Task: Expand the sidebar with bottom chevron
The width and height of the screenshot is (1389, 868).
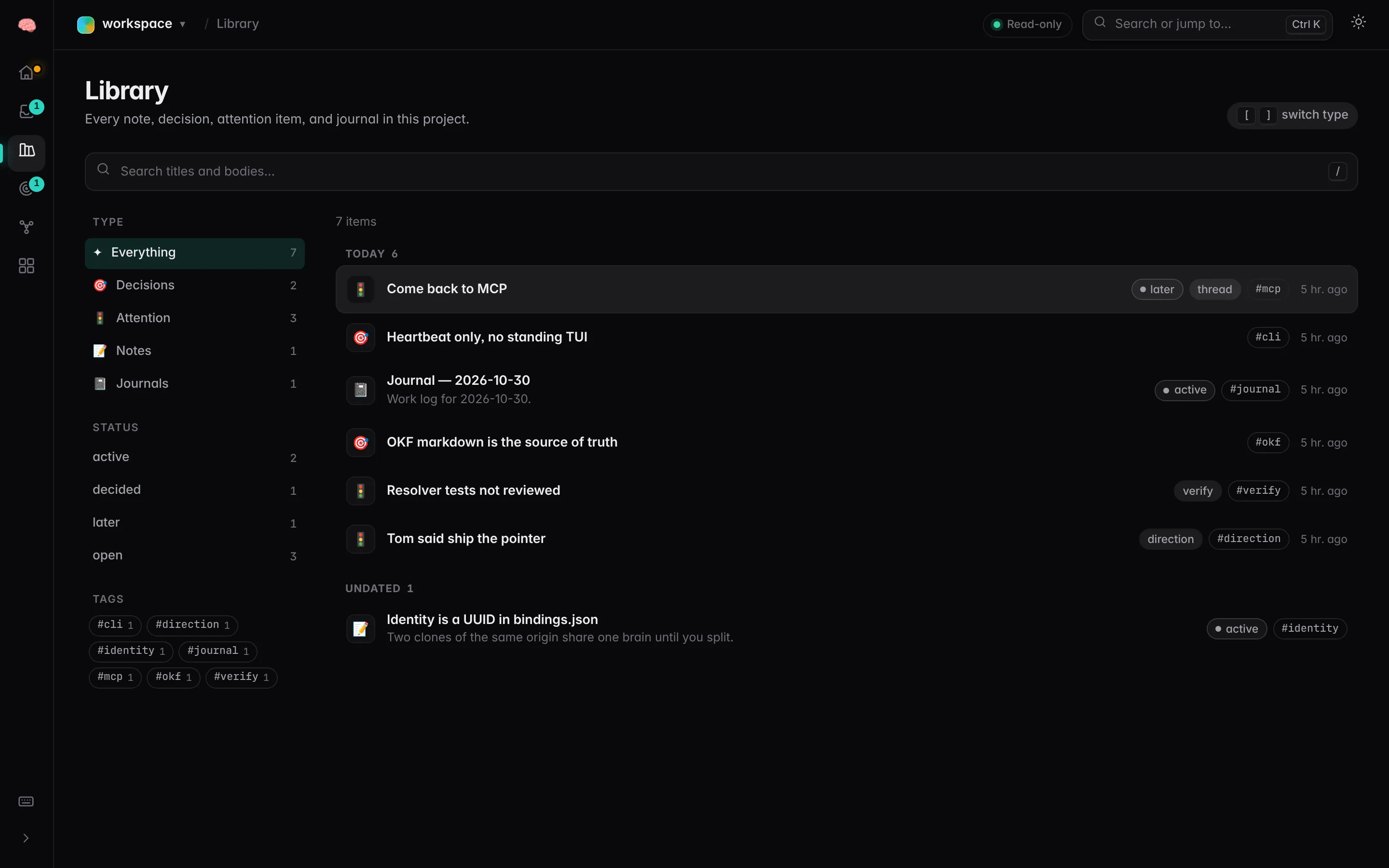Action: click(26, 838)
